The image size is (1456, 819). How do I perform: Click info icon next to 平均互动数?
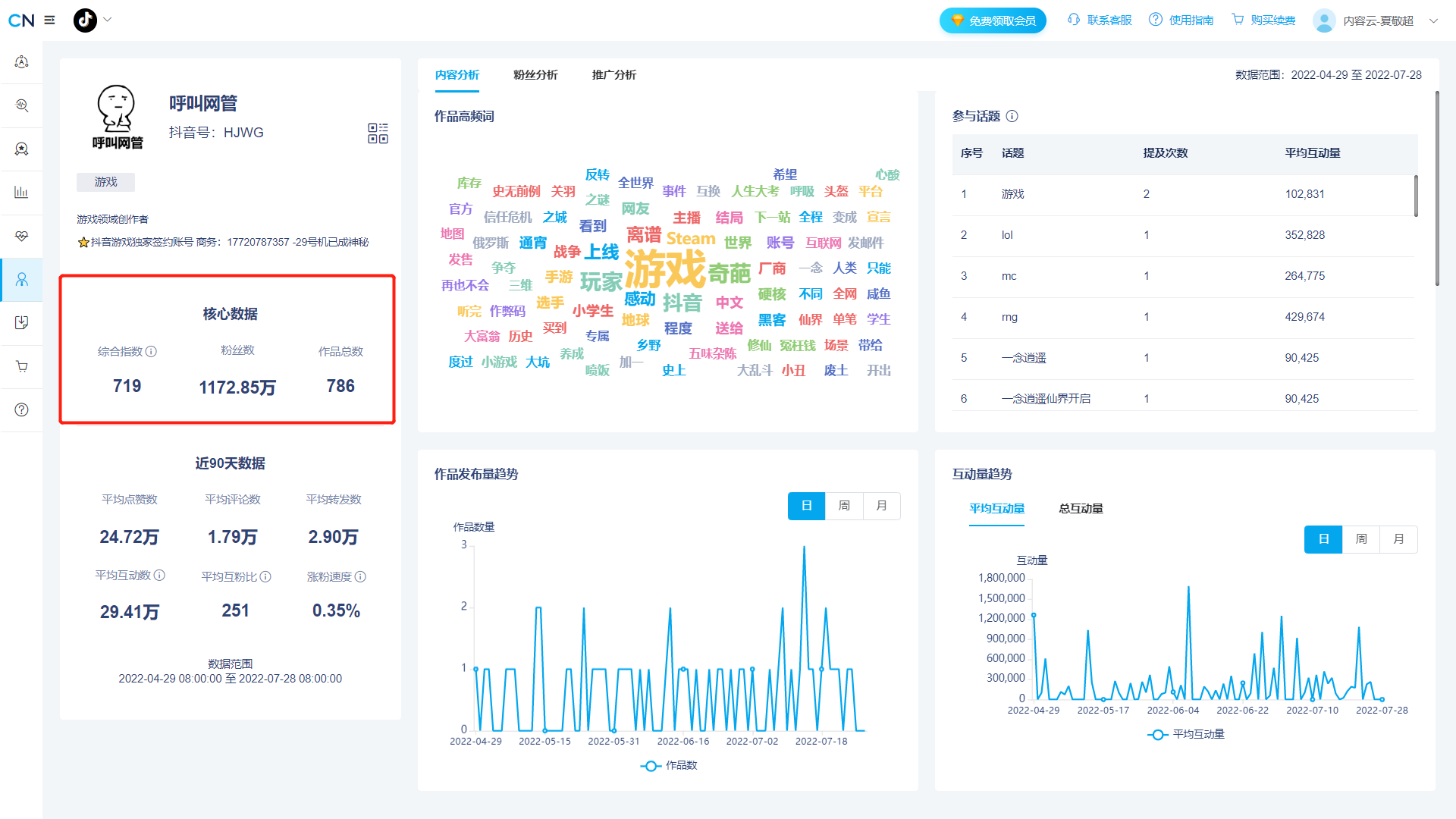[159, 576]
